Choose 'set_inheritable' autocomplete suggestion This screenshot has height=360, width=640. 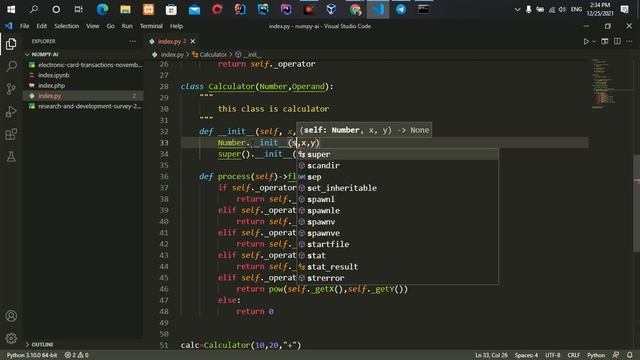pyautogui.click(x=397, y=188)
